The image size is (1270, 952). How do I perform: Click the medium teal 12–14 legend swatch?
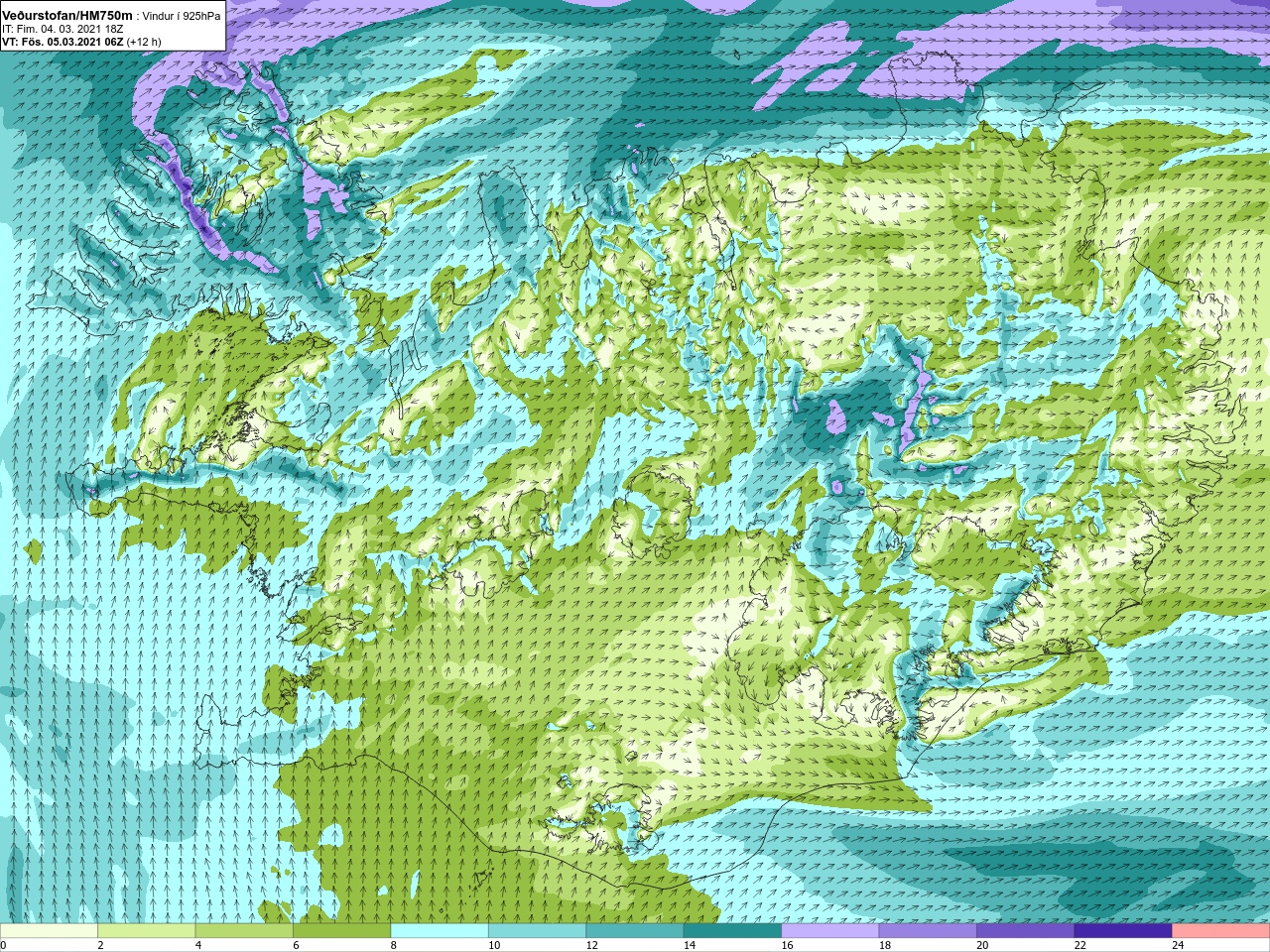click(x=635, y=931)
